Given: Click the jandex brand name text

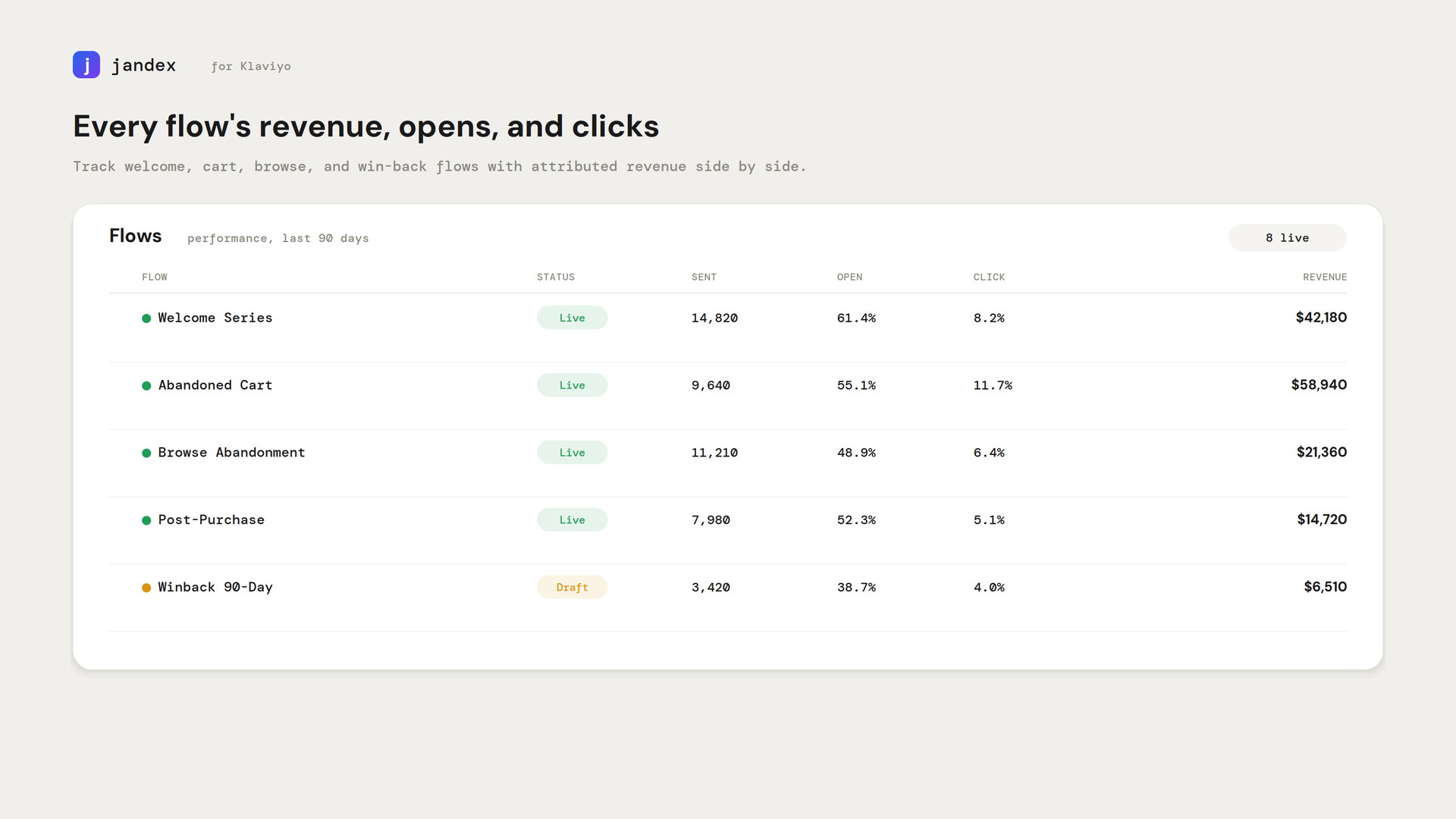Looking at the screenshot, I should [x=143, y=65].
